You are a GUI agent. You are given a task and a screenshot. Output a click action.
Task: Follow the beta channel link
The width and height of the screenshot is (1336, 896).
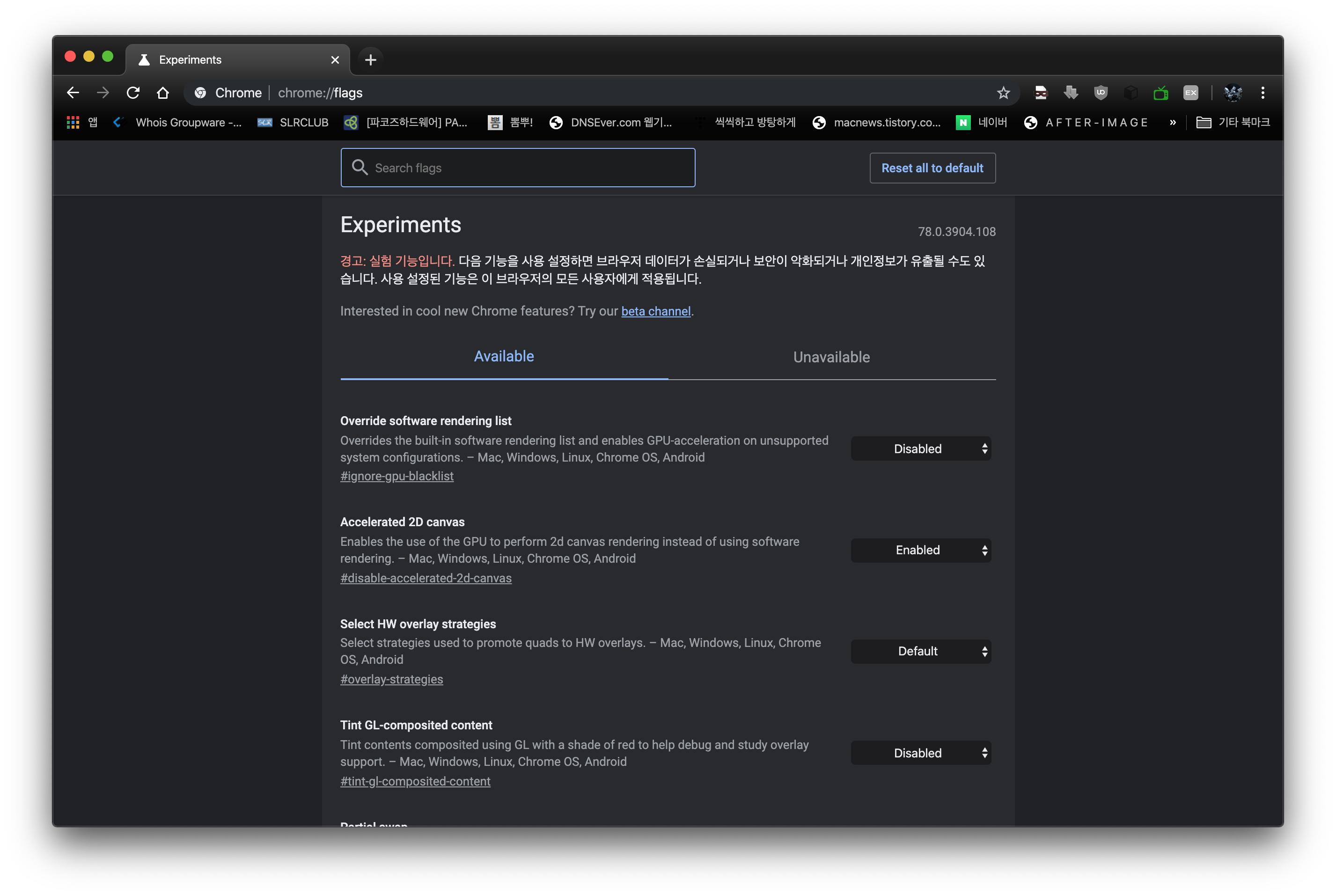click(655, 311)
